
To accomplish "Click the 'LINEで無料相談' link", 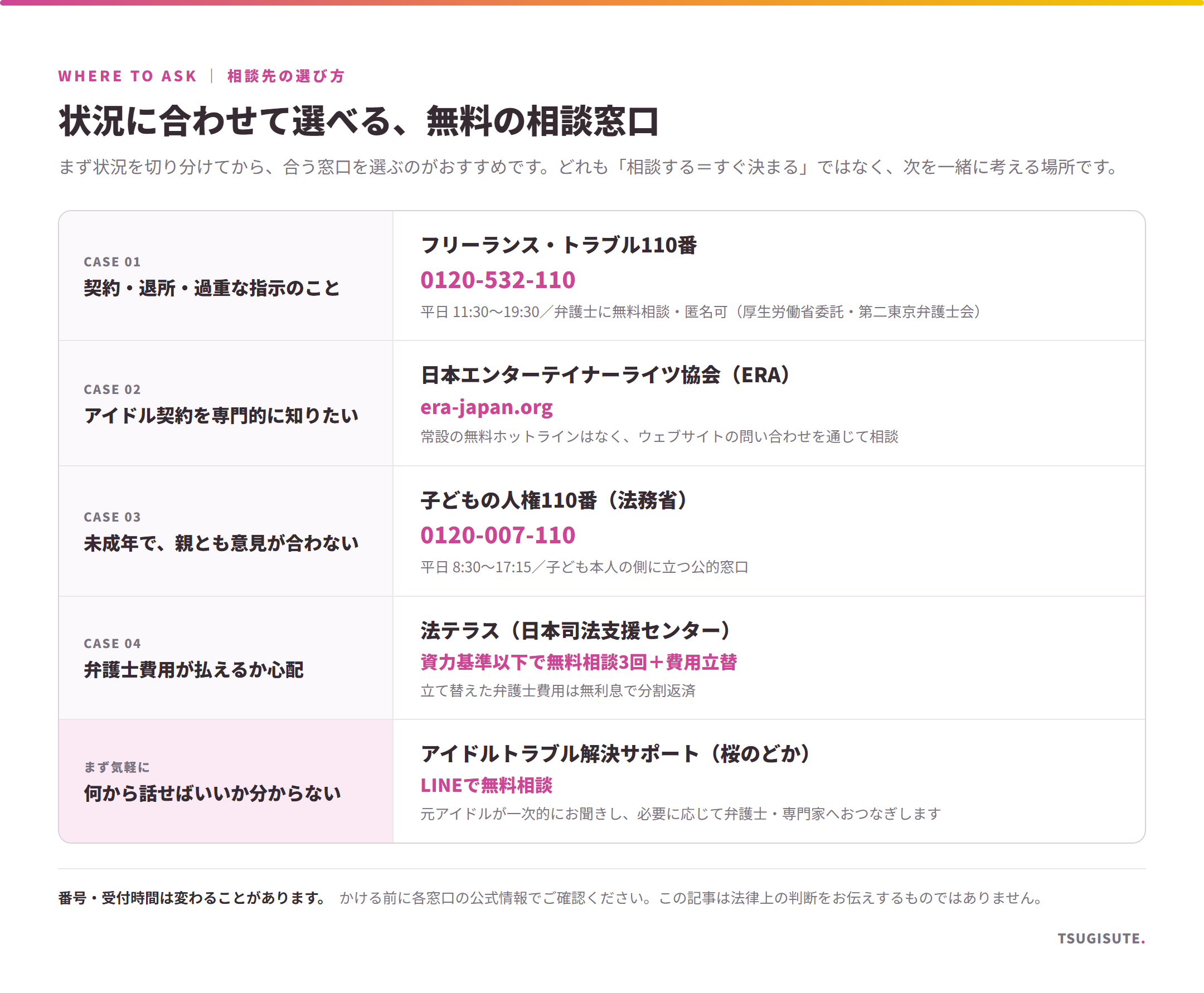I will click(487, 785).
